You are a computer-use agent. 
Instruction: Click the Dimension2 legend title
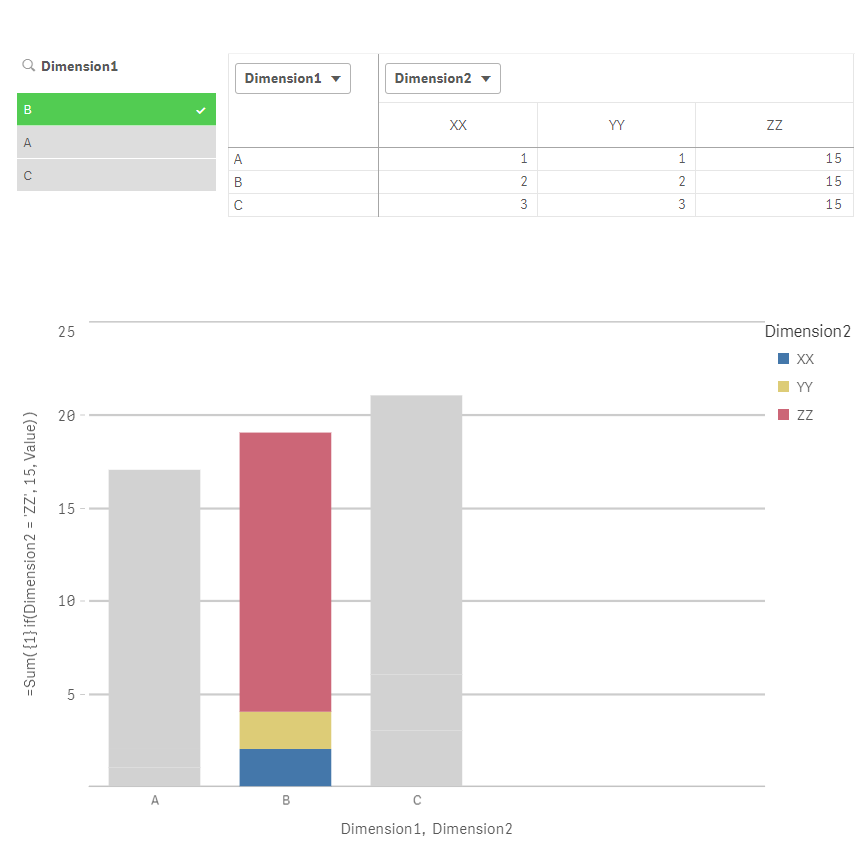pyautogui.click(x=808, y=331)
